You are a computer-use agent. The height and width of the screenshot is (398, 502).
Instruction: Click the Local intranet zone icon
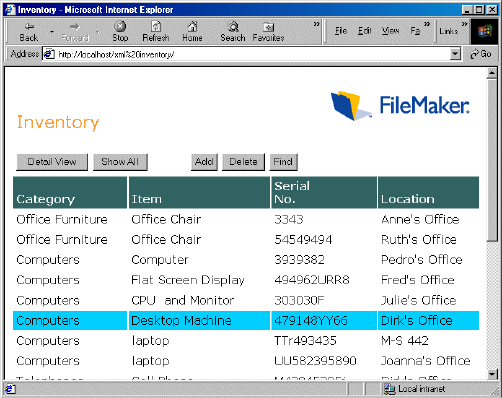389,389
